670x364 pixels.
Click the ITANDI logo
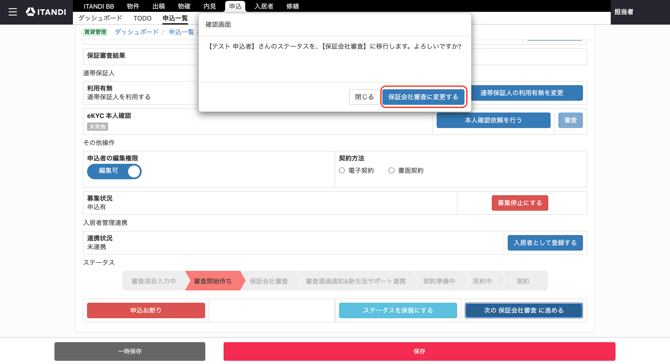tap(46, 12)
